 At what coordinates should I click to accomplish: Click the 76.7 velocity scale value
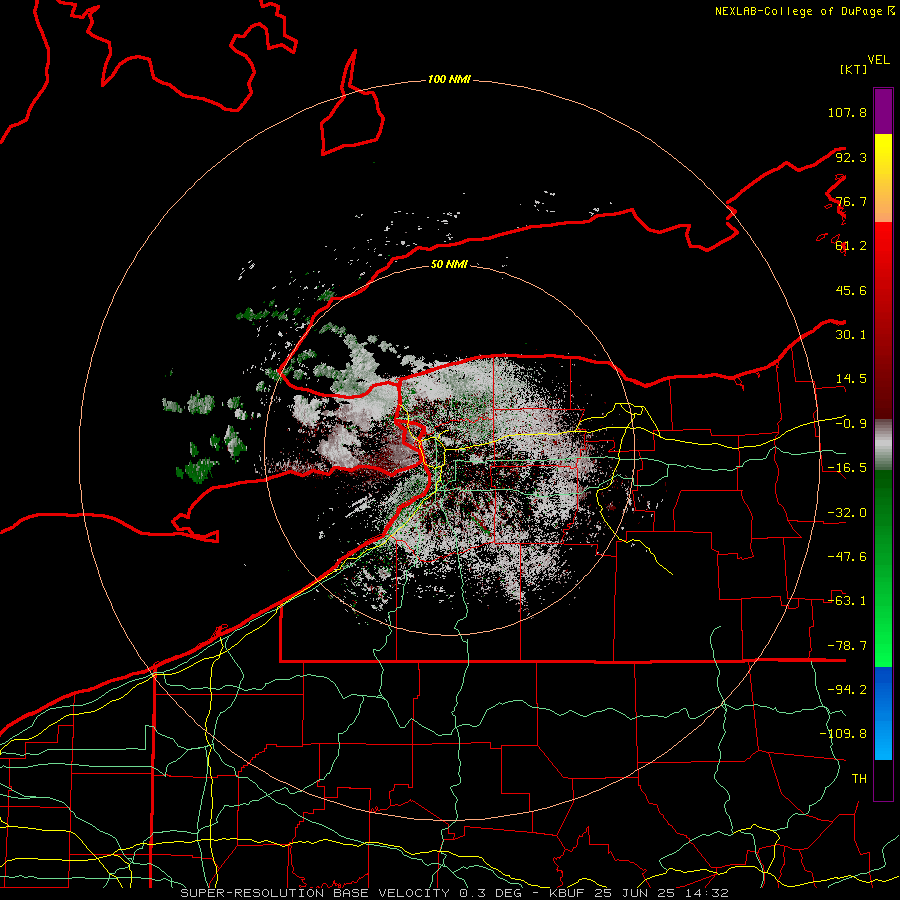[x=851, y=201]
